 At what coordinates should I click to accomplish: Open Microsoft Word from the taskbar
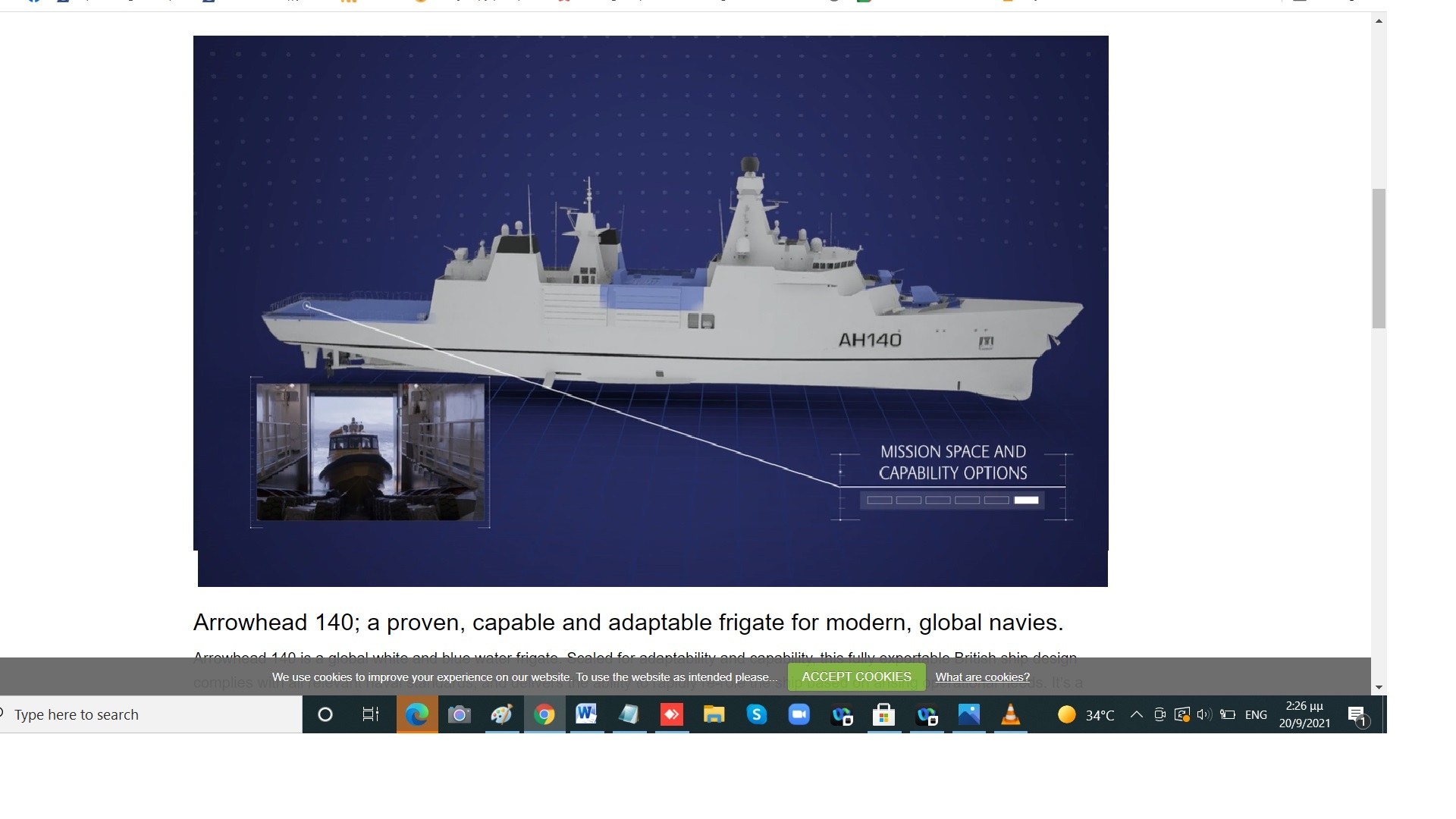click(x=585, y=714)
